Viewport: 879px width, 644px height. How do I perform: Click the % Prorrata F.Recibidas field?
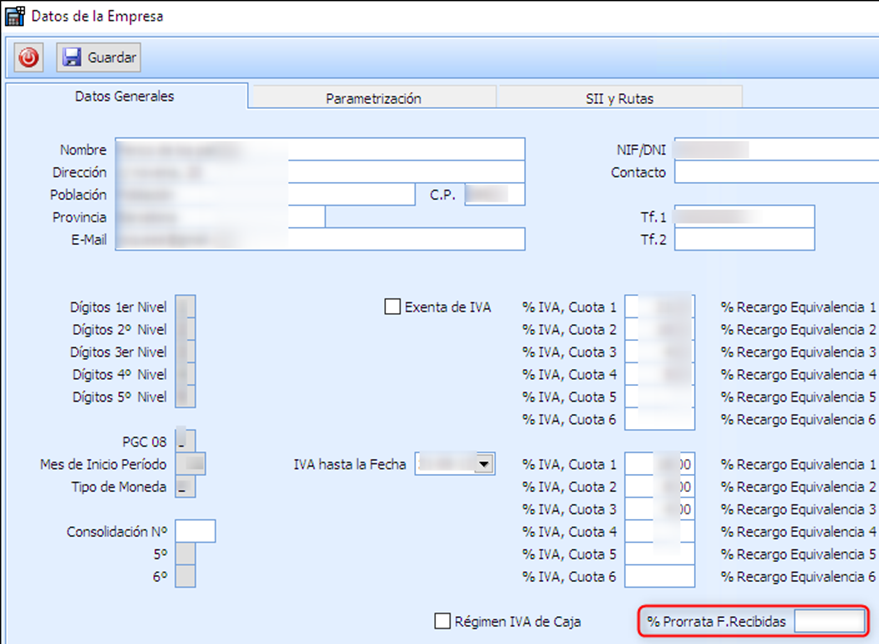point(827,622)
